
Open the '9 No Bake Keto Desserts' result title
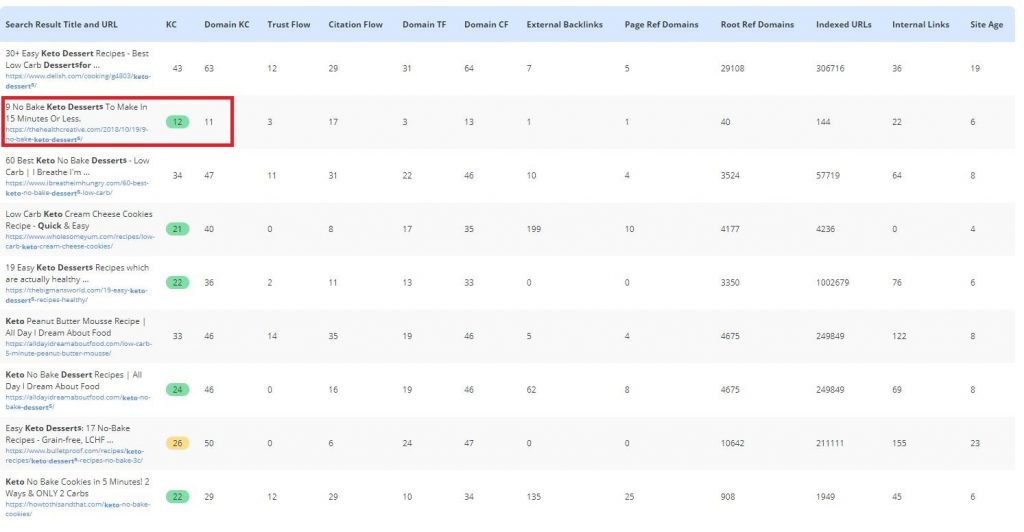click(76, 112)
